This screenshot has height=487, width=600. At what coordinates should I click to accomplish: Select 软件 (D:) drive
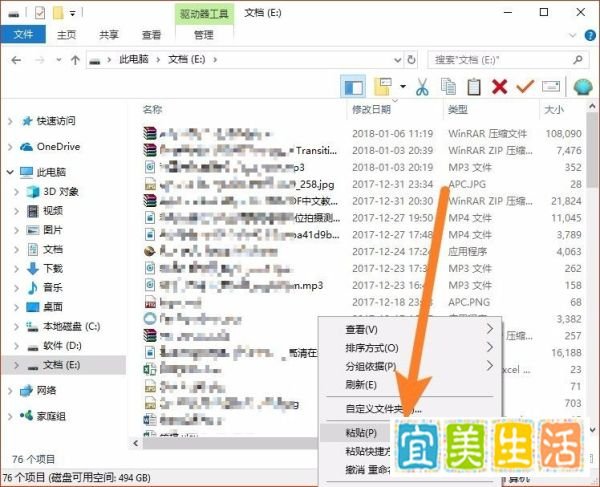tap(62, 346)
